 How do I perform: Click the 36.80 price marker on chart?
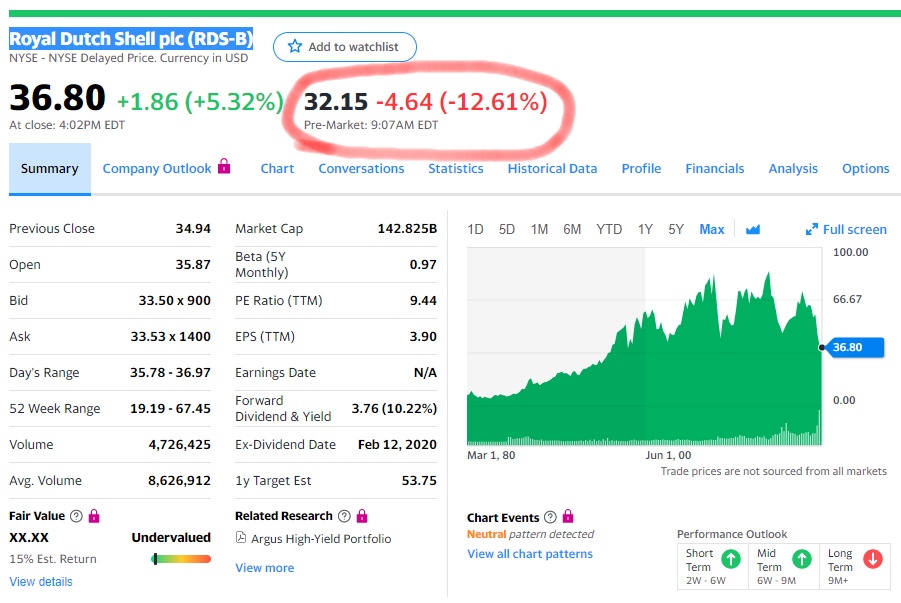click(x=853, y=347)
